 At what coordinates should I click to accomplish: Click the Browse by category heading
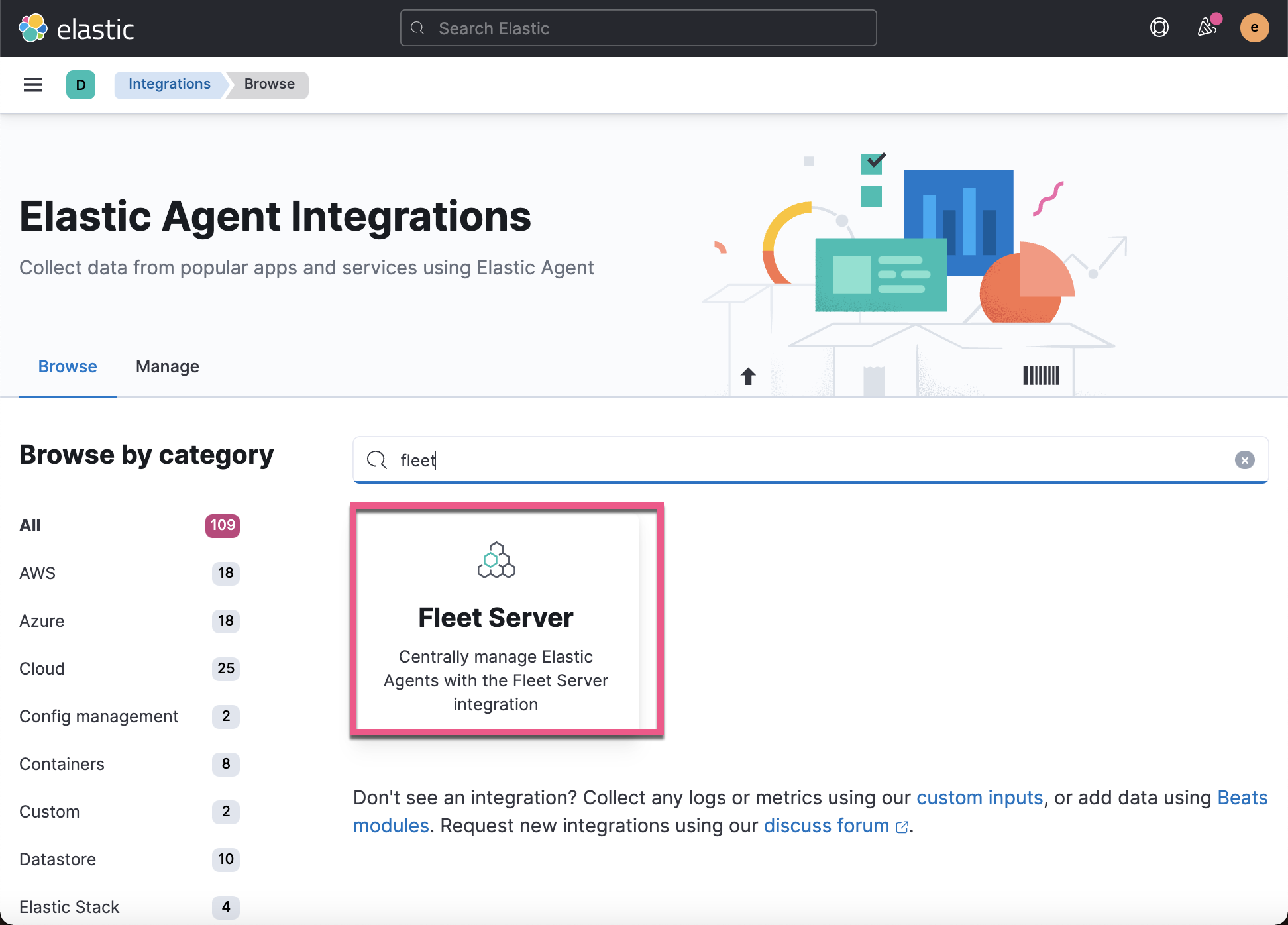tap(146, 455)
